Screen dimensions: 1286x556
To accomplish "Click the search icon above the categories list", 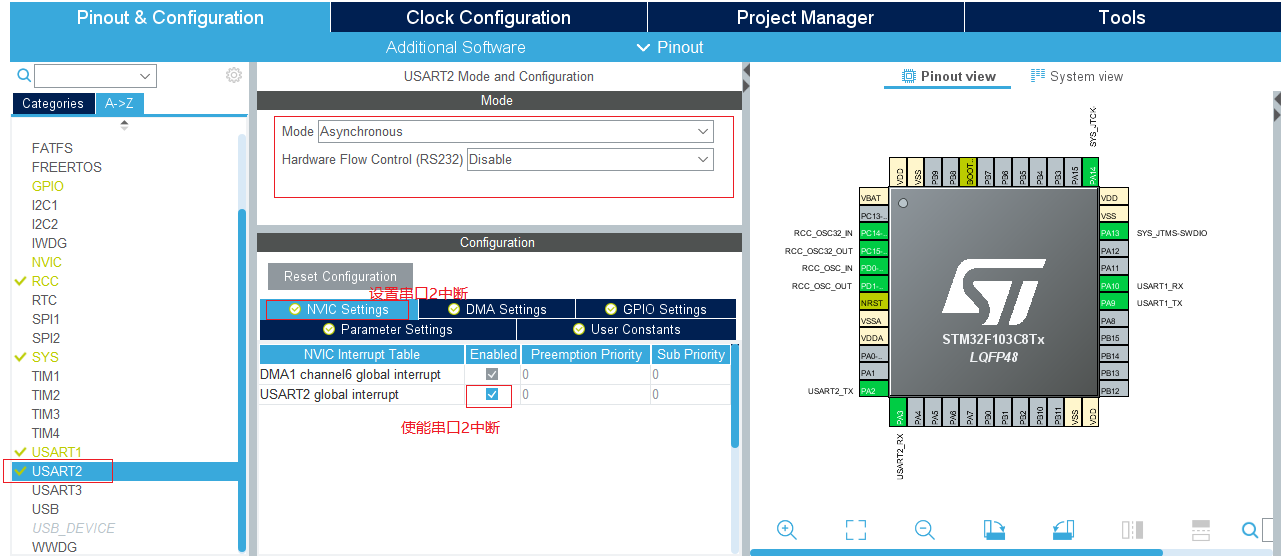I will coord(23,75).
